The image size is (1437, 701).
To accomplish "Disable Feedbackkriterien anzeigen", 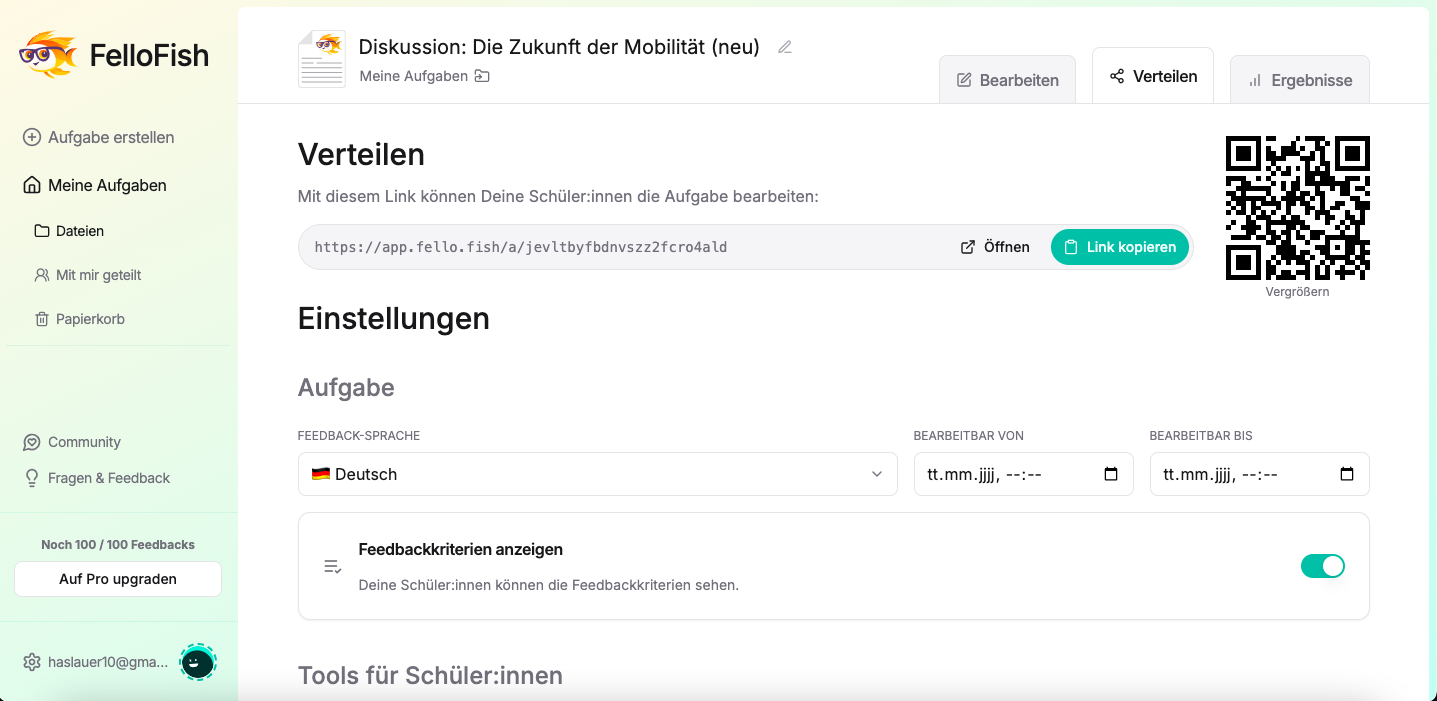I will coord(1322,565).
